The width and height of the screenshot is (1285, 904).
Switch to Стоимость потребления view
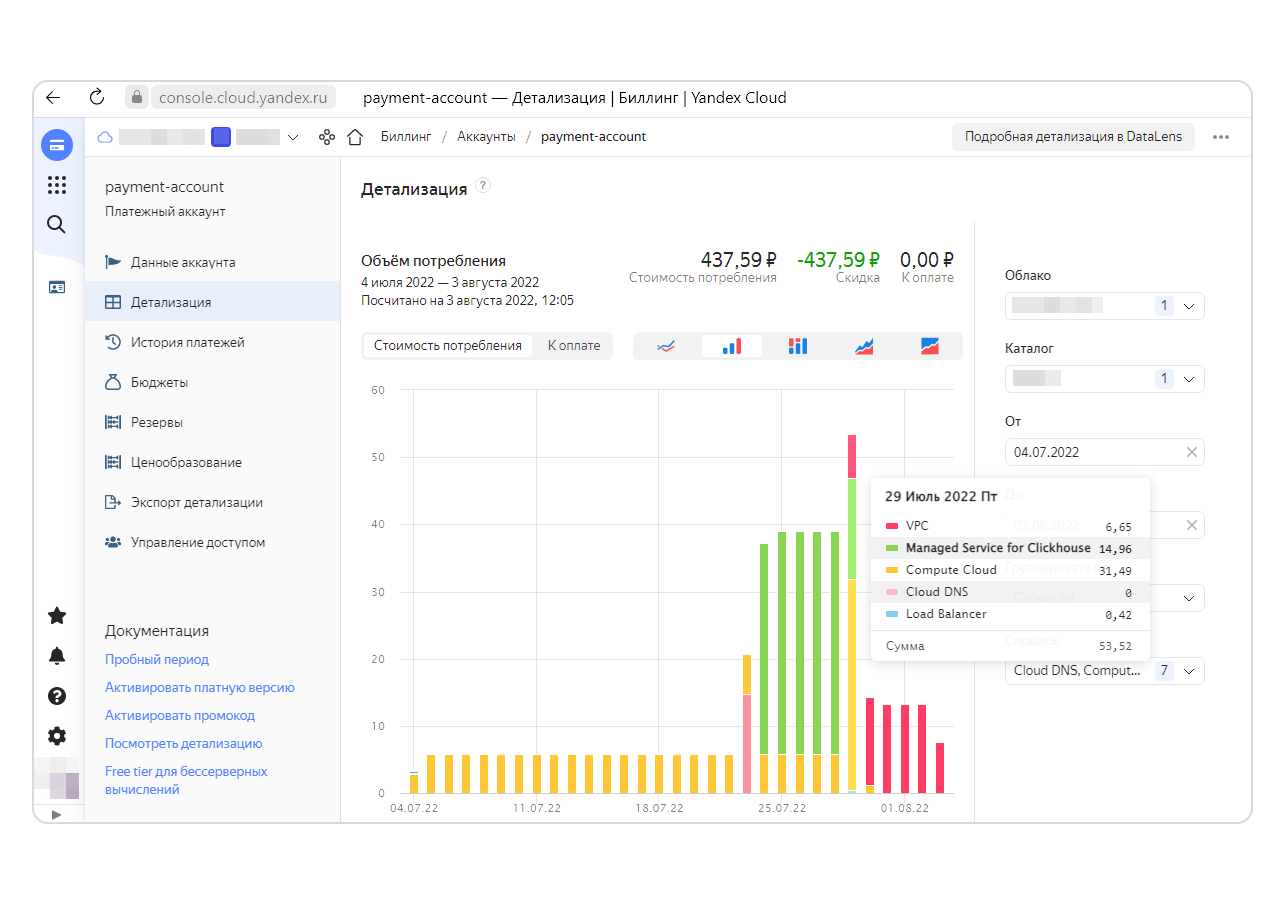pos(448,346)
